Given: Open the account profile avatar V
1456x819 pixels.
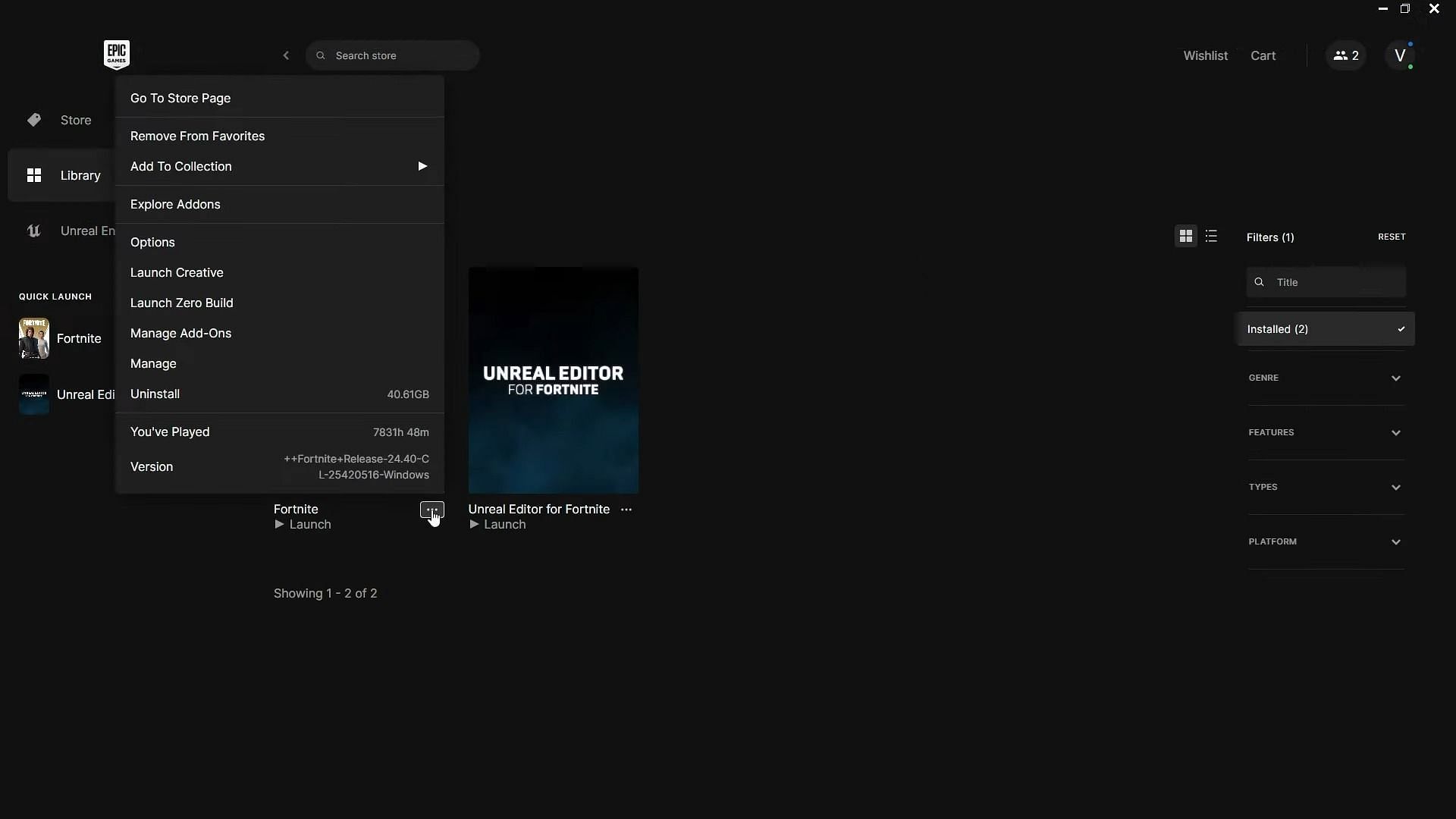Looking at the screenshot, I should click(1400, 55).
